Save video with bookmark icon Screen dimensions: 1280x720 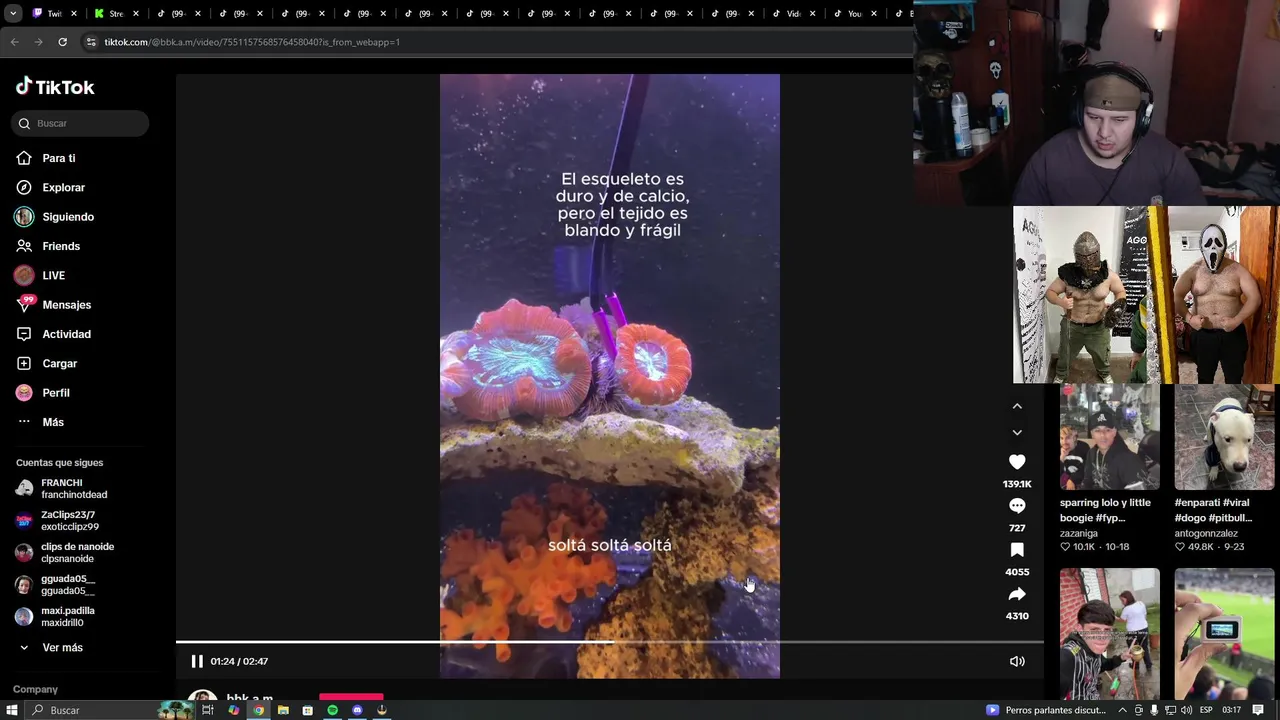point(1017,550)
